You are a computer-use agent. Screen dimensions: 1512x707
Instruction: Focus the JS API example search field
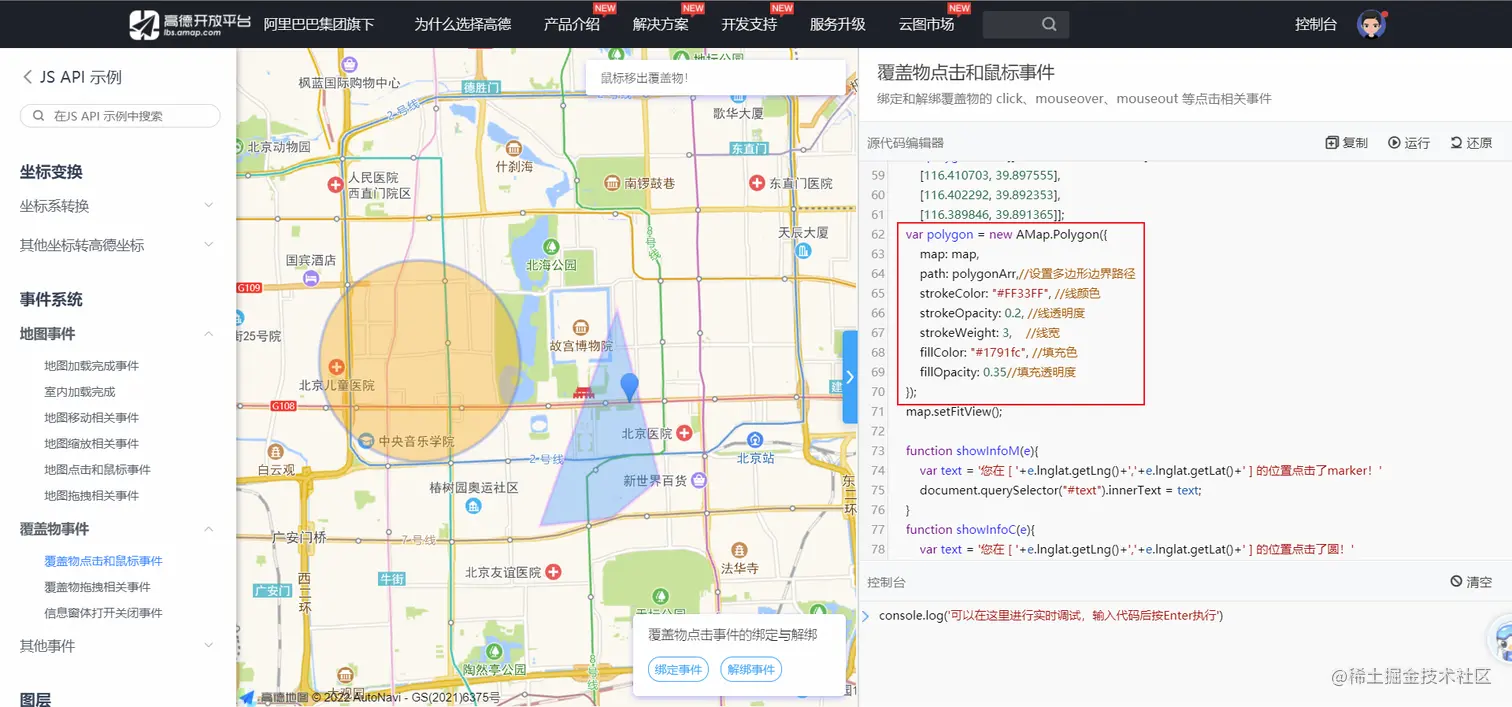(x=120, y=116)
